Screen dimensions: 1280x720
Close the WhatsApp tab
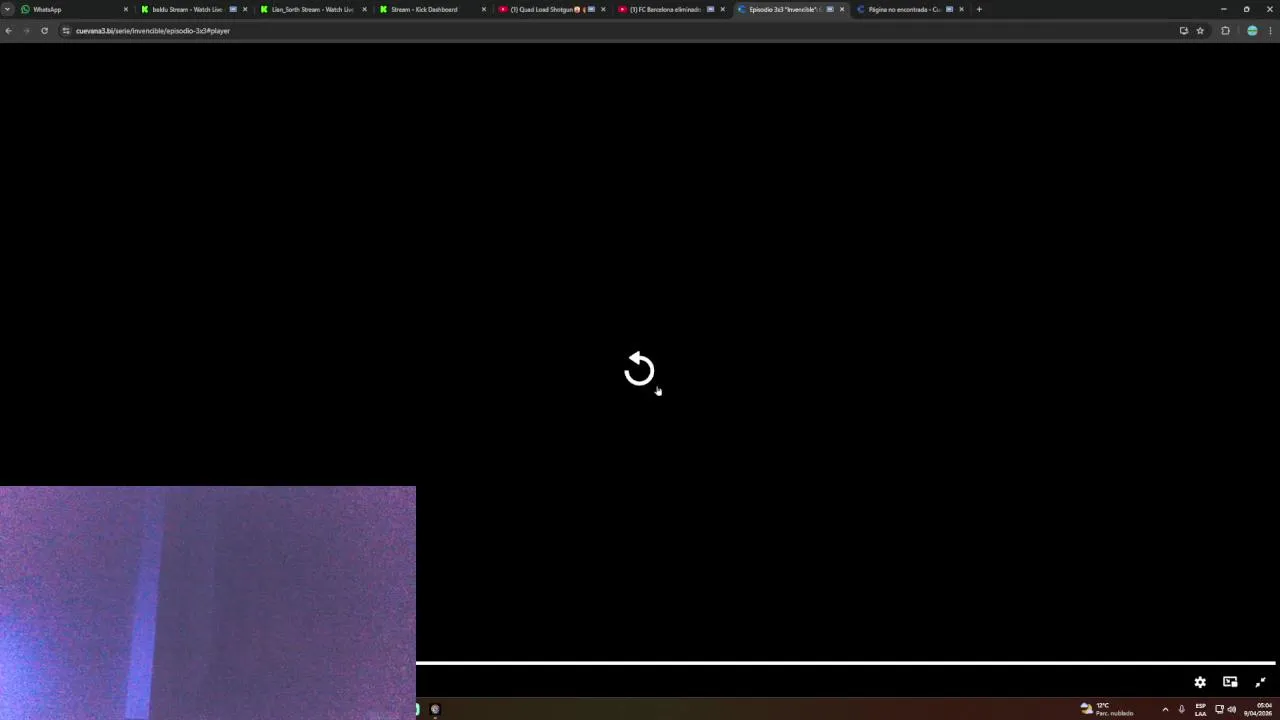pos(126,9)
